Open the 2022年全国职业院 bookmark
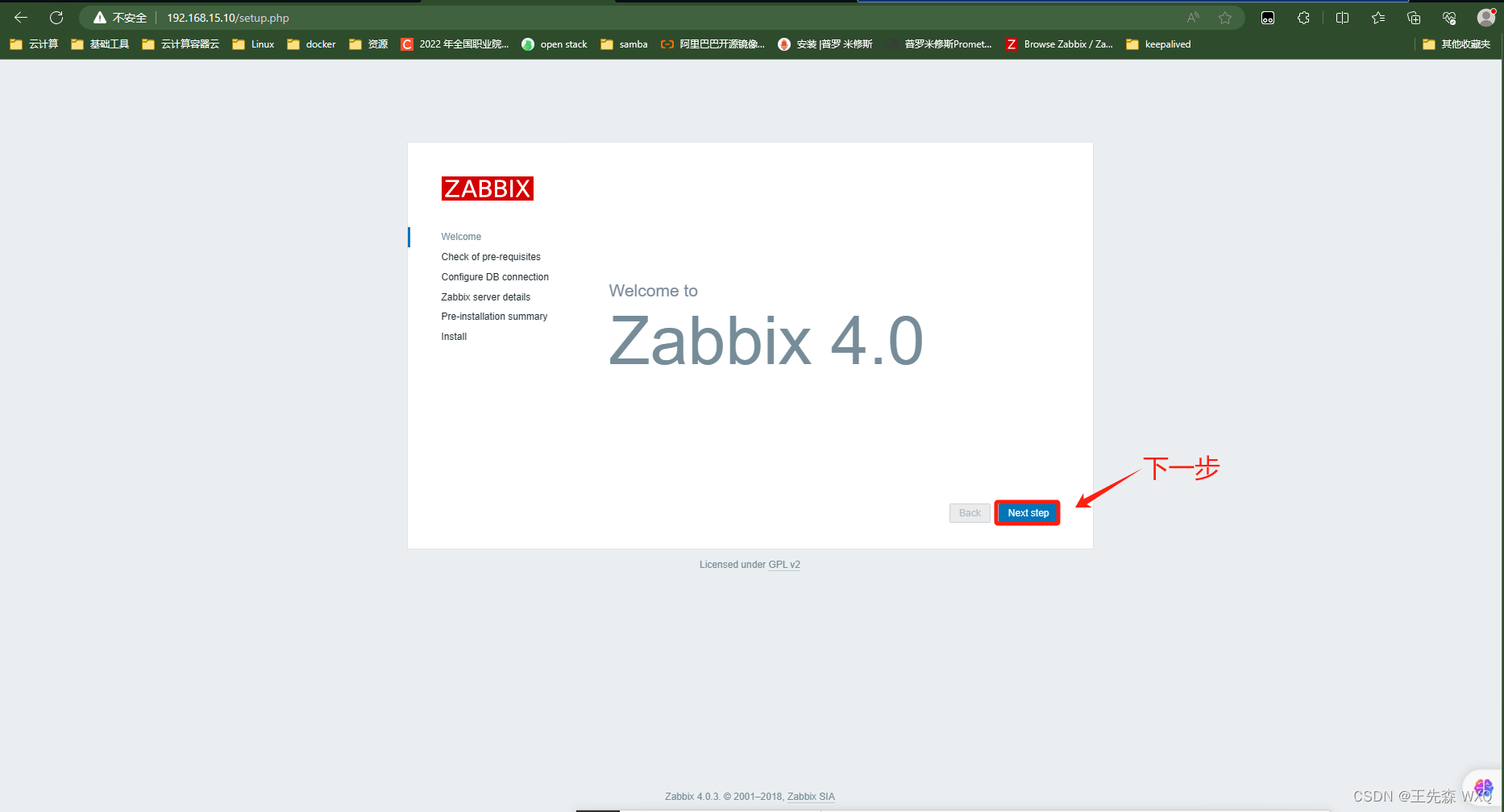 tap(455, 44)
